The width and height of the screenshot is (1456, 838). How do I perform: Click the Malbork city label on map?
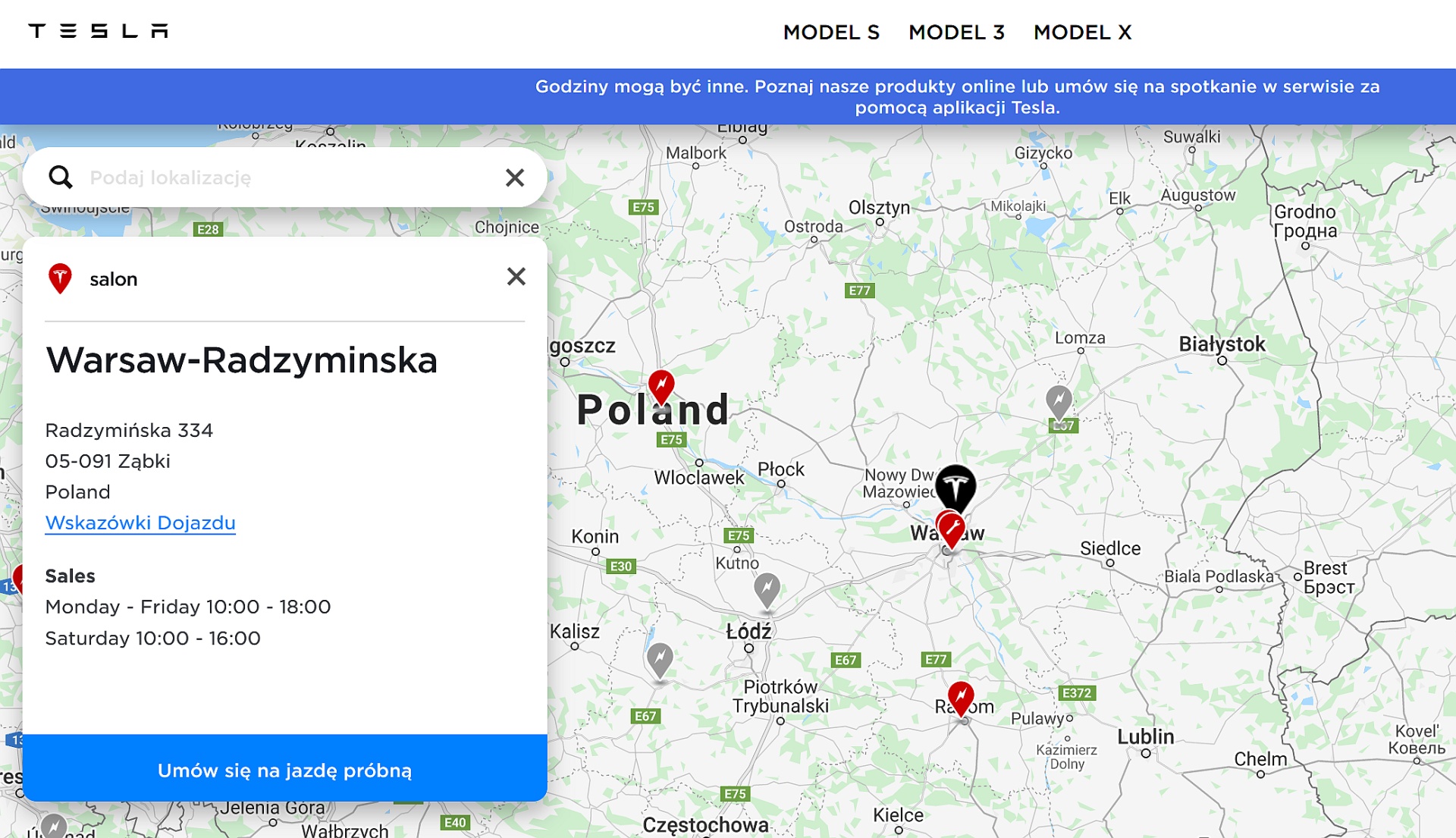(695, 152)
